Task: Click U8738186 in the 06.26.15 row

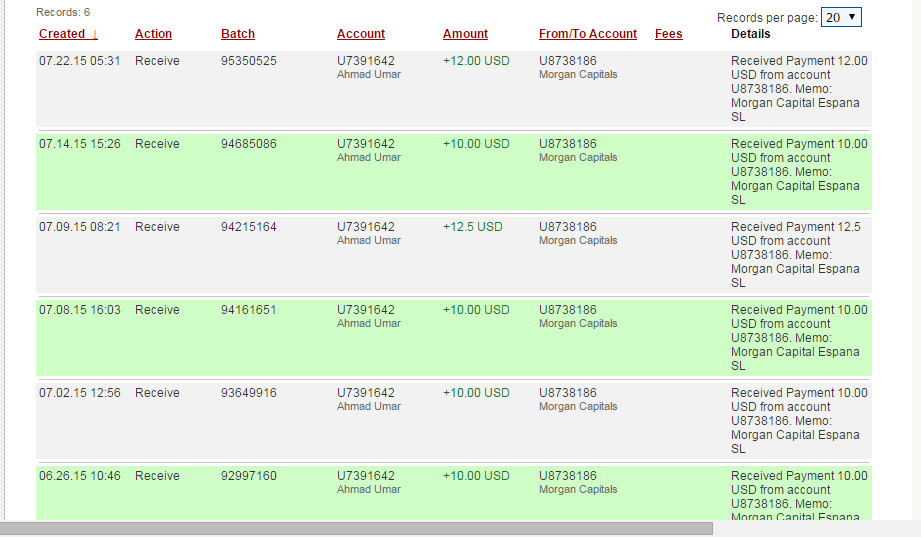Action: click(568, 476)
